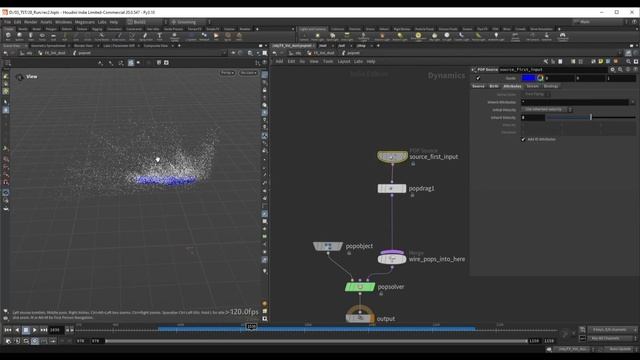This screenshot has width=640, height=360.
Task: Click the range slider bar under timeline
Action: pyautogui.click(x=316, y=341)
